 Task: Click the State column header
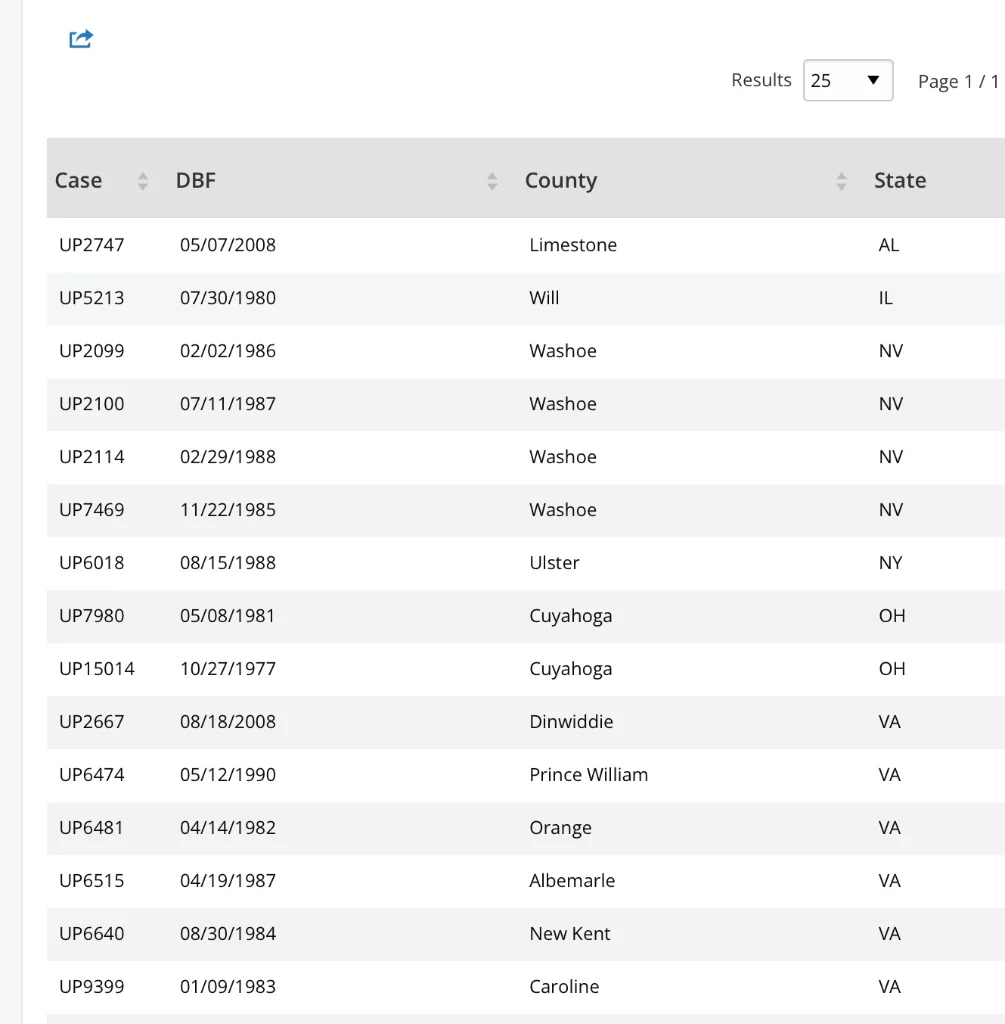pyautogui.click(x=899, y=181)
